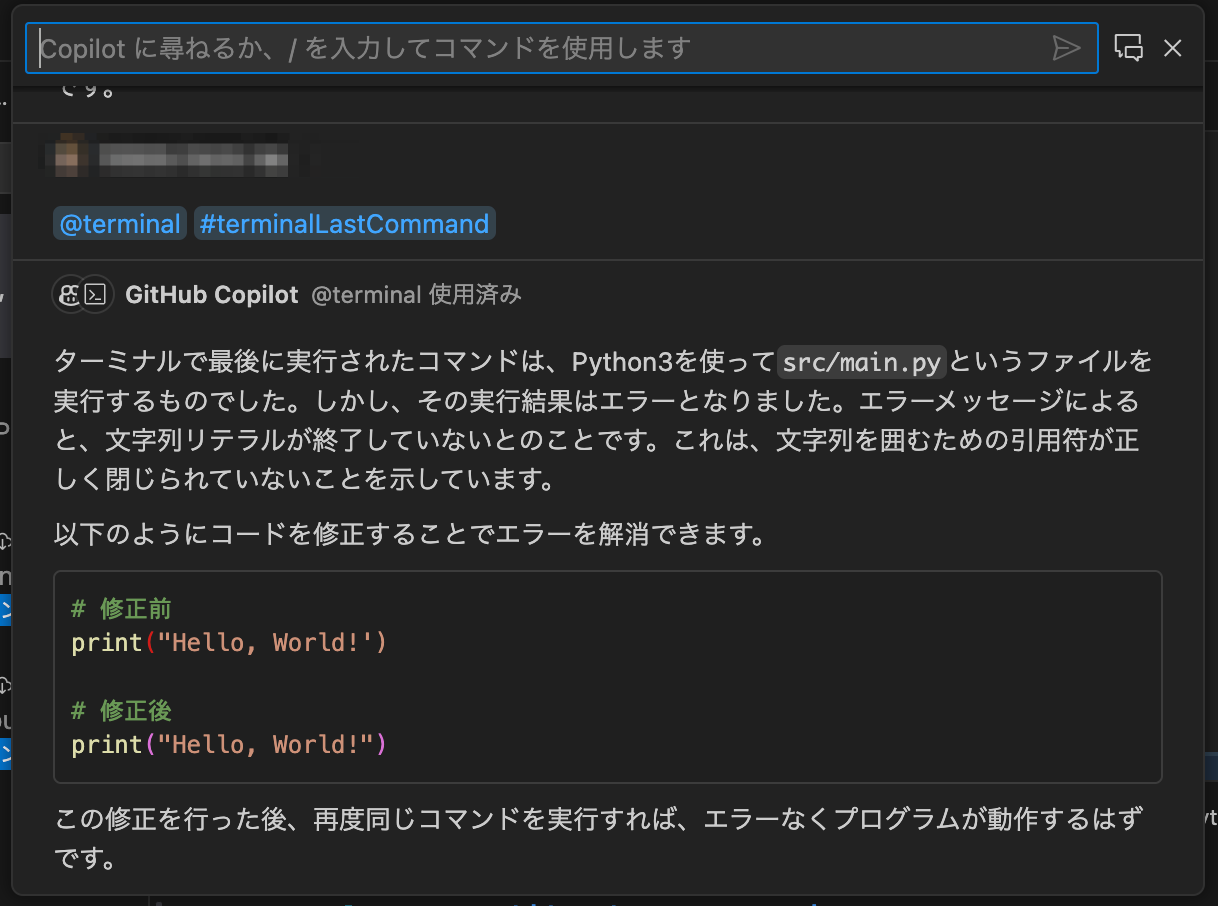Select the code block with the print fix
This screenshot has height=906, width=1218.
[x=608, y=676]
